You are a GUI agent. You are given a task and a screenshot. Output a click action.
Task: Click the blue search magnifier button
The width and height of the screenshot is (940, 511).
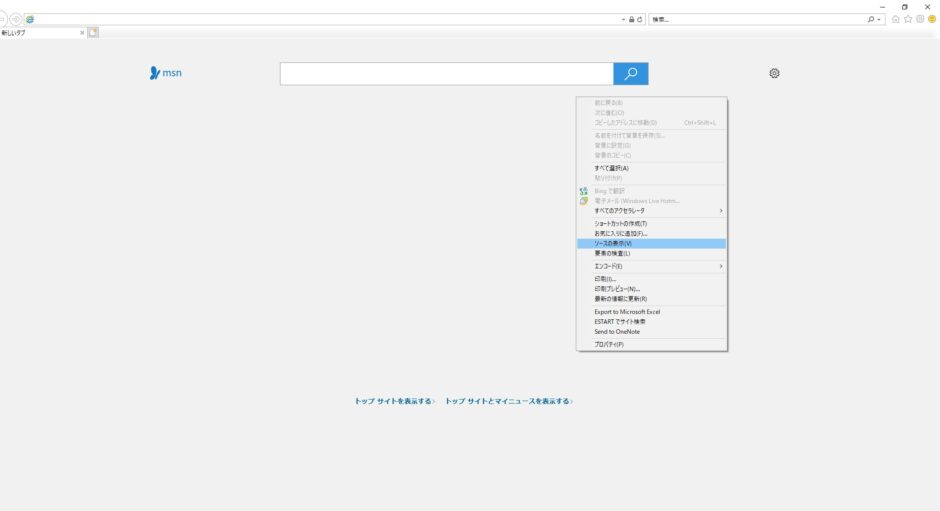(x=630, y=74)
